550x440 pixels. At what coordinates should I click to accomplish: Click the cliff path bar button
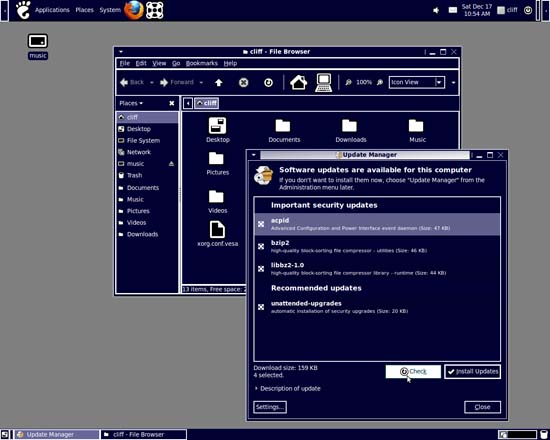pyautogui.click(x=207, y=103)
